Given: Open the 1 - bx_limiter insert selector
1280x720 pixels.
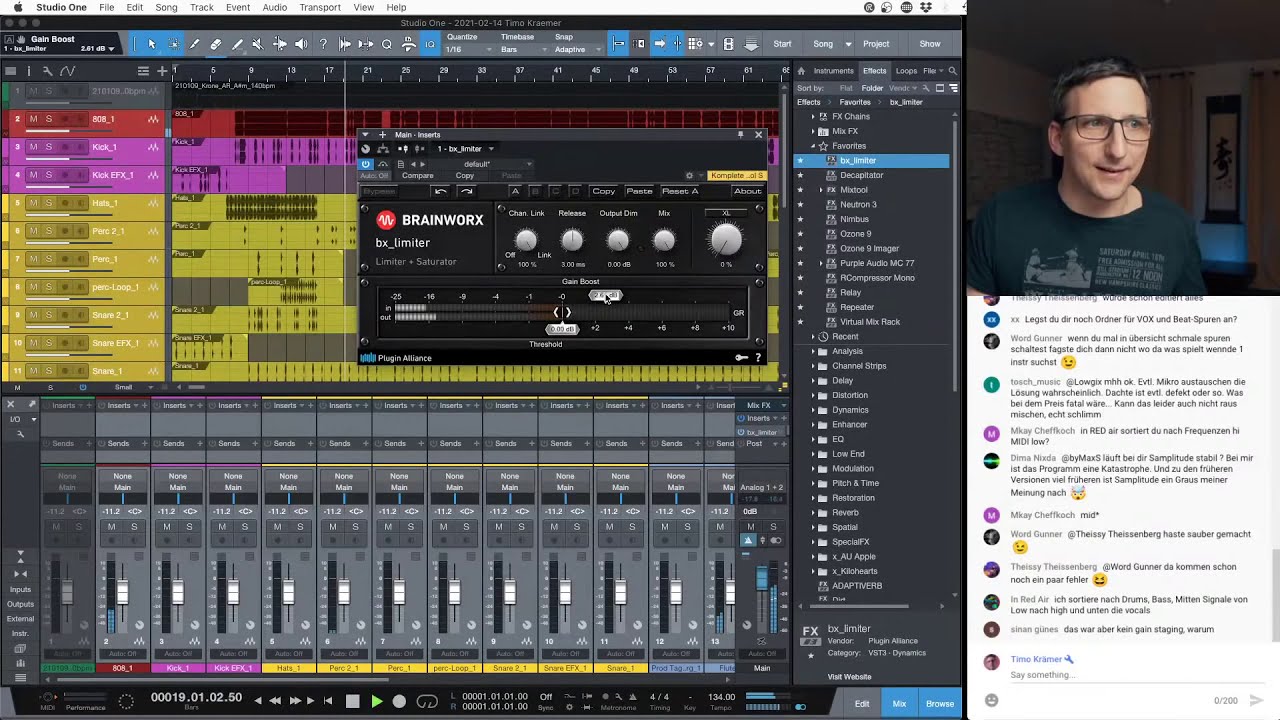Looking at the screenshot, I should (466, 148).
